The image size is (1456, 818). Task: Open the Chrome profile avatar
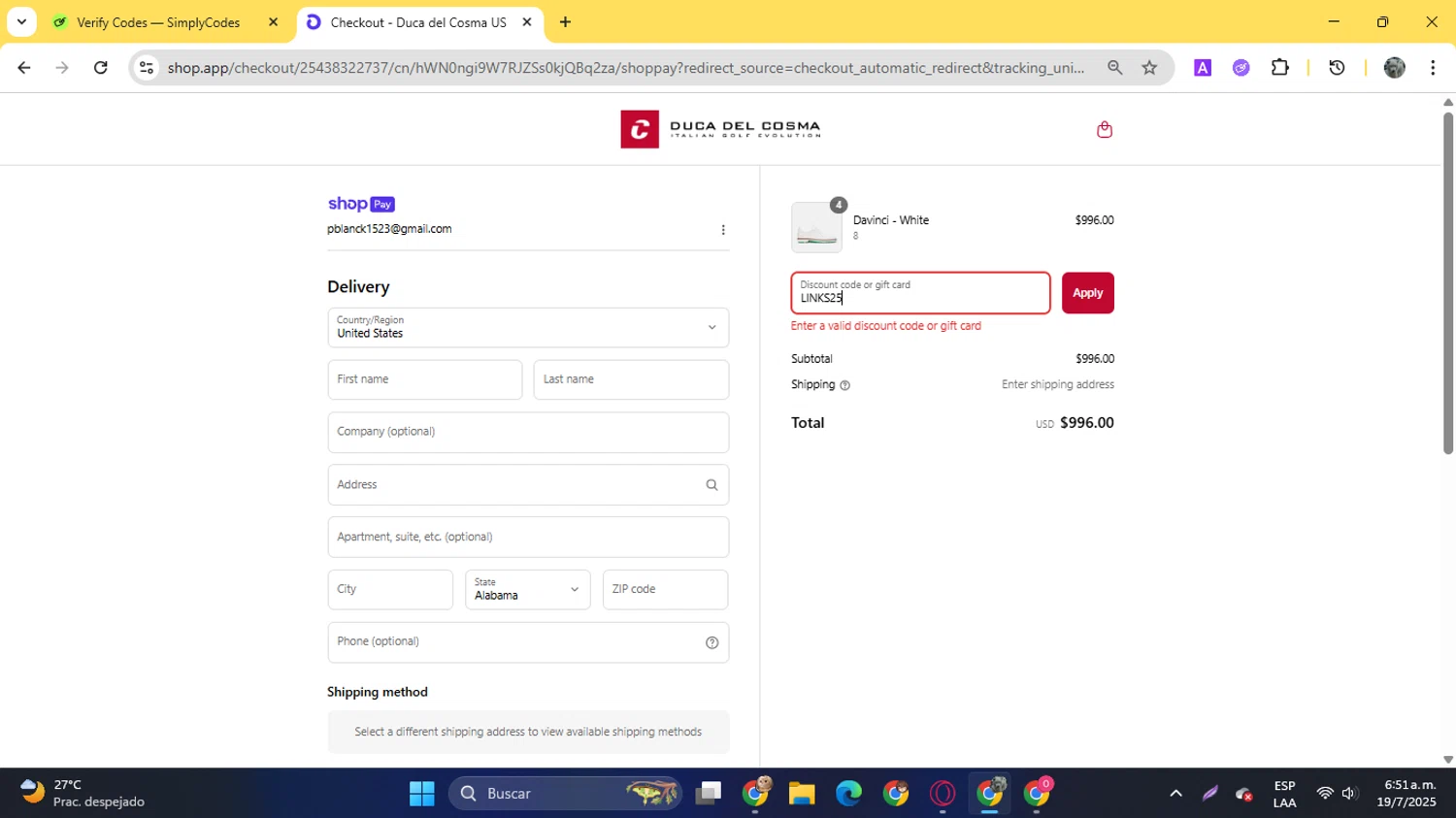tap(1394, 68)
